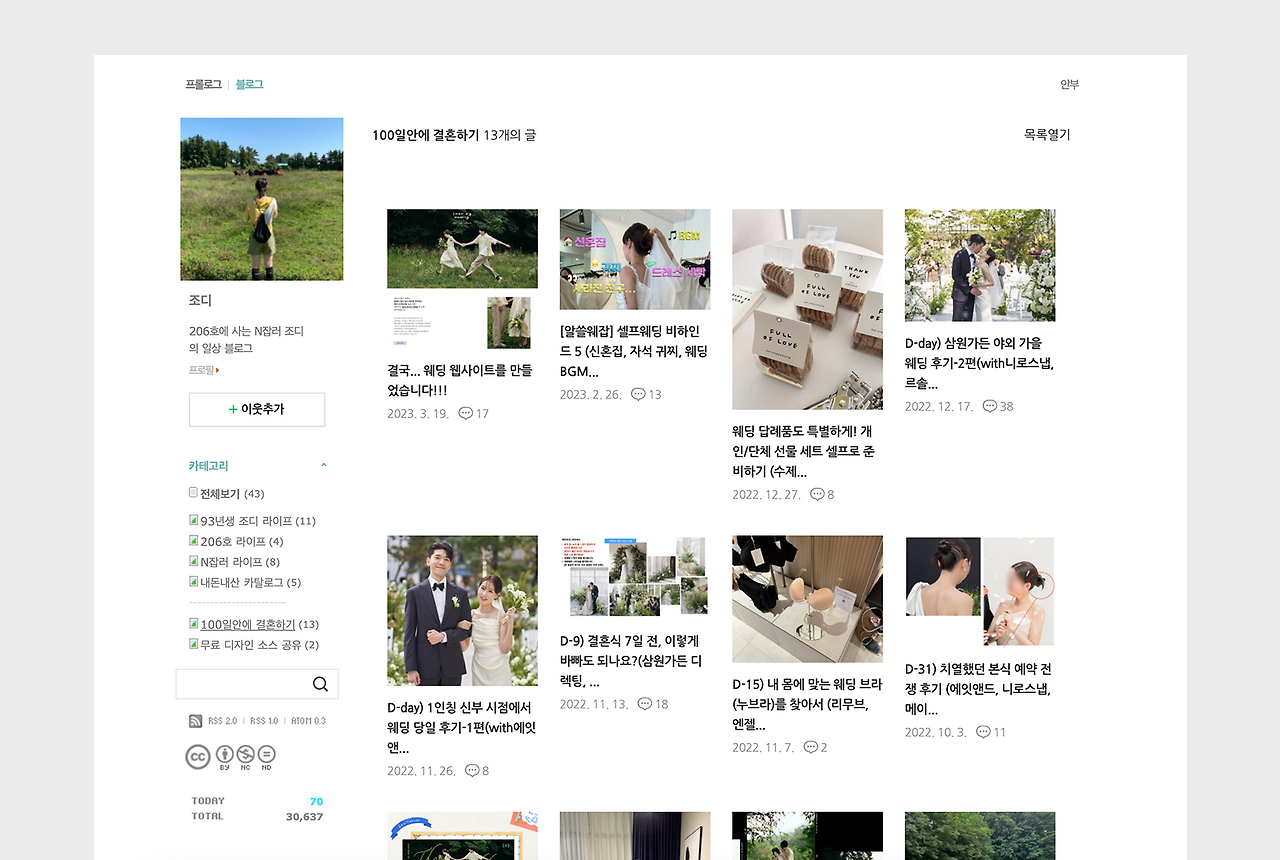Select the 100일안에 결혼하기 (13) category
The width and height of the screenshot is (1280, 860).
(x=259, y=624)
